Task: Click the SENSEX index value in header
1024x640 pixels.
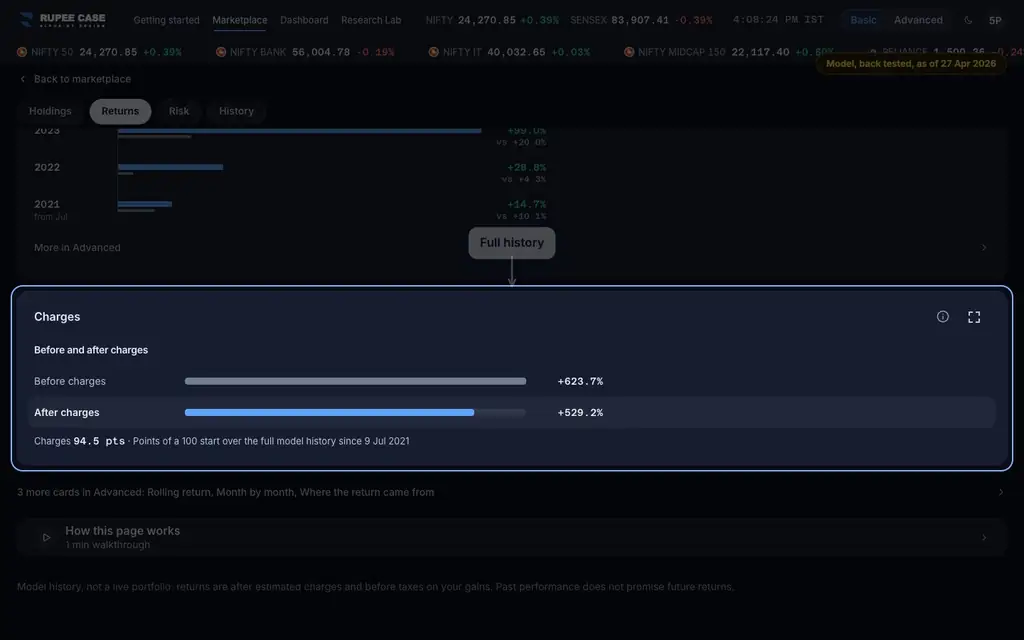Action: [x=640, y=20]
